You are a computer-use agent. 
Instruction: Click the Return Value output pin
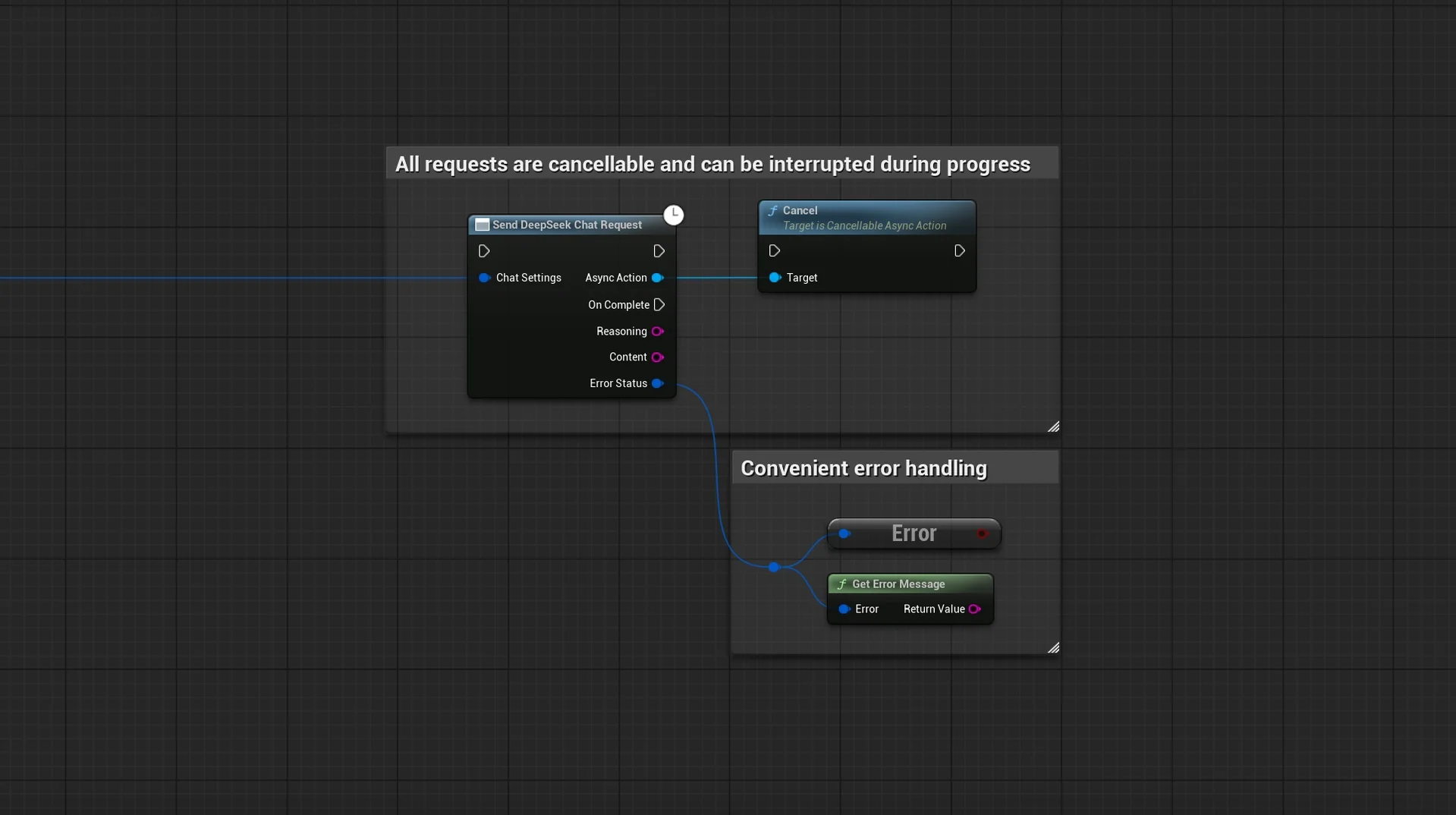(x=974, y=609)
